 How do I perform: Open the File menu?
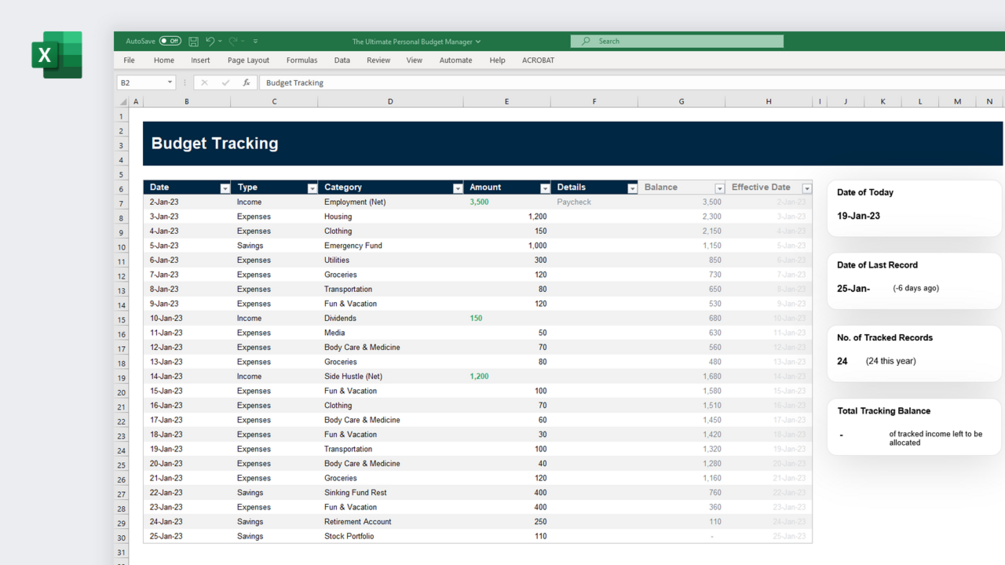129,60
